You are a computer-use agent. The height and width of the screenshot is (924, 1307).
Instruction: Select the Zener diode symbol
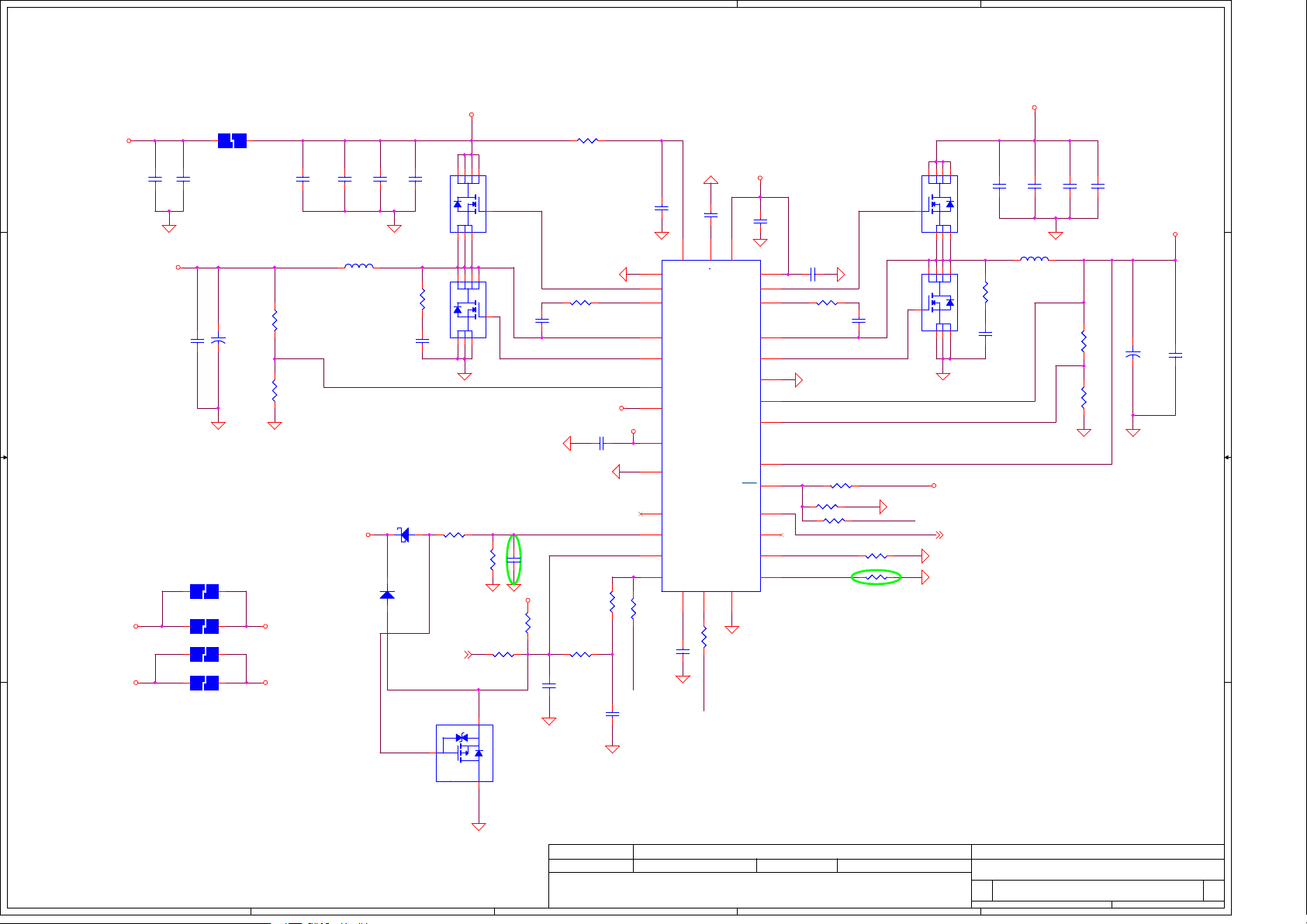click(404, 535)
